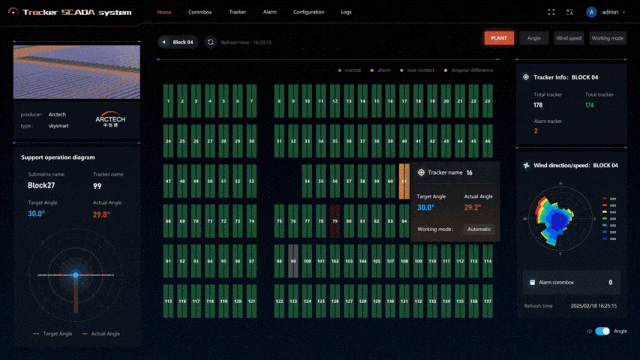Select tracker tile number 8
This screenshot has width=640, height=360.
(x=279, y=101)
